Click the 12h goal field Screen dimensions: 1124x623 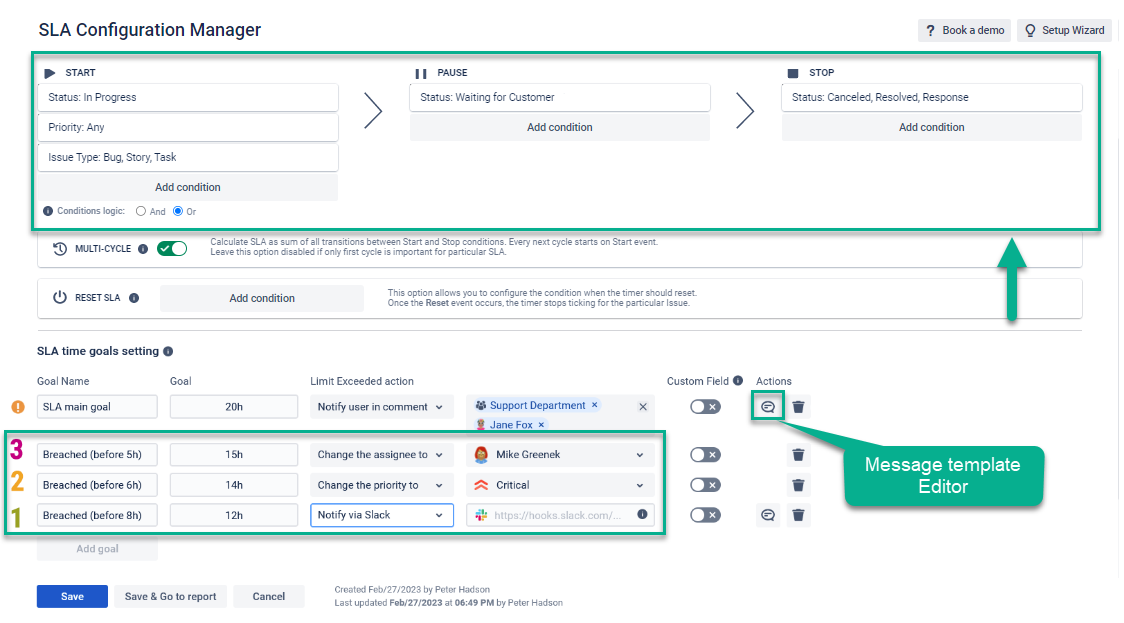pos(234,515)
